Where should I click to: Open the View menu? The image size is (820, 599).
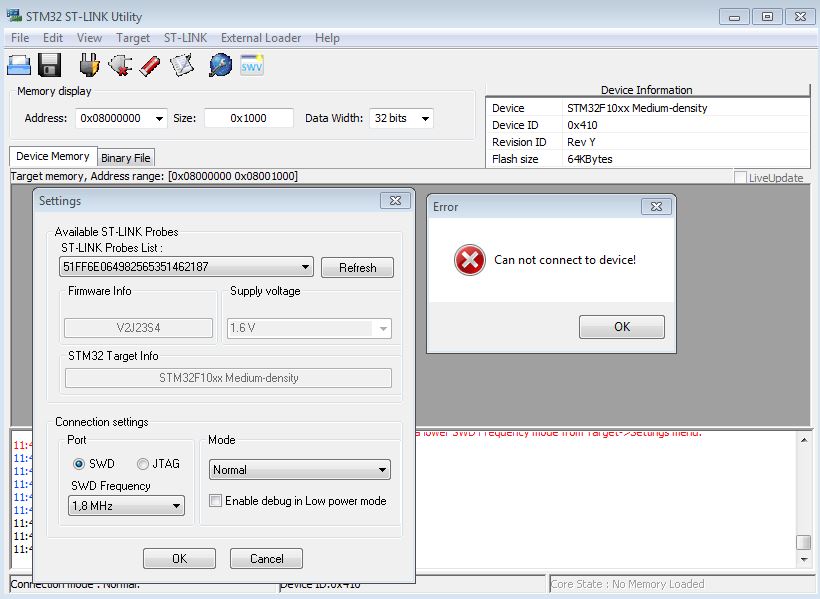coord(89,38)
